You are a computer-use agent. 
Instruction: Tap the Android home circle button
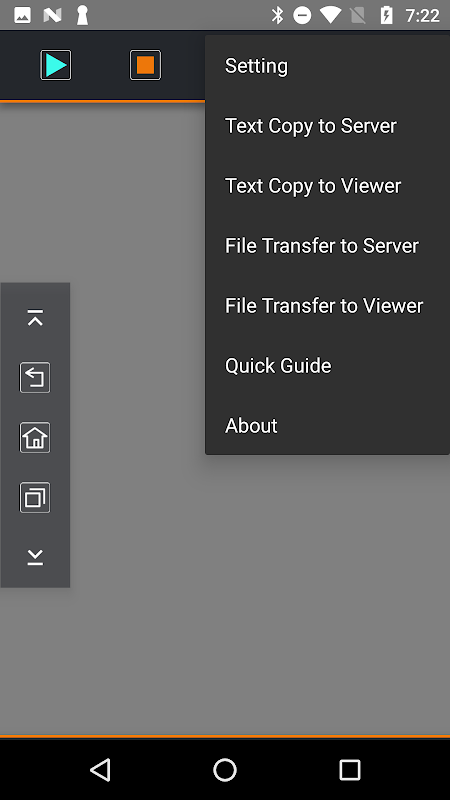point(225,769)
